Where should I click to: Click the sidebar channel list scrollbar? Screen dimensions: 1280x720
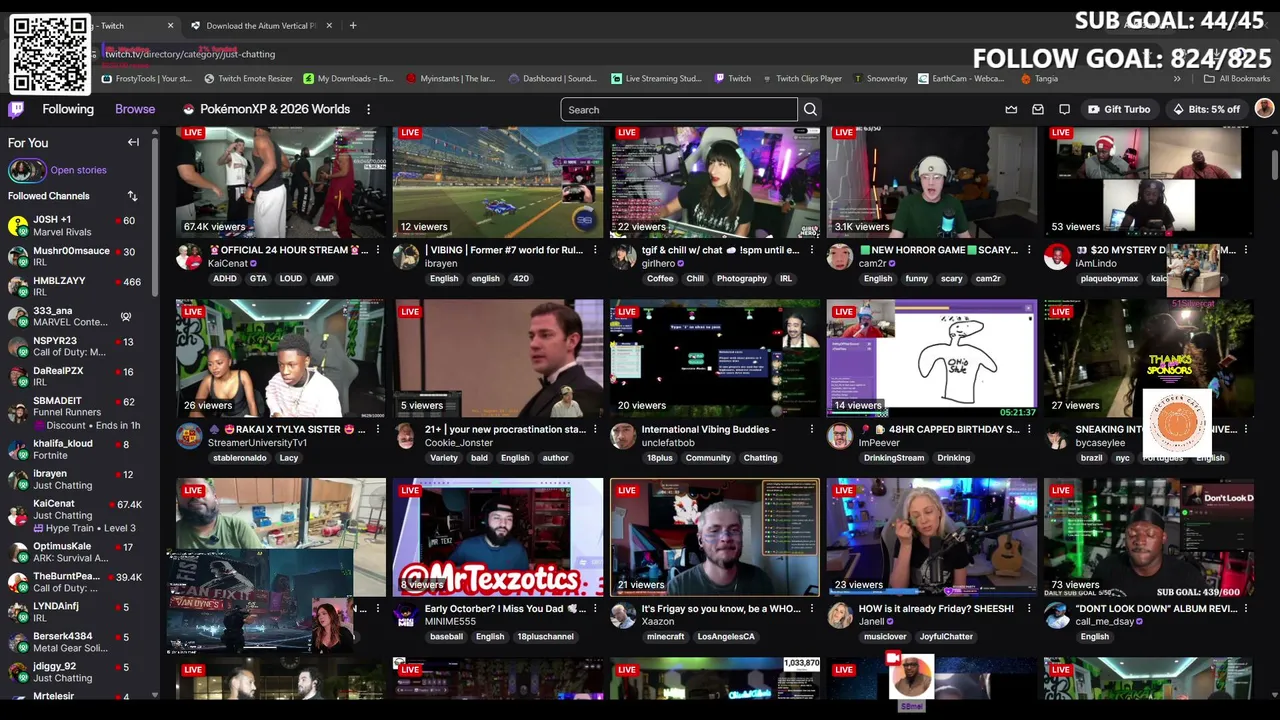point(155,215)
